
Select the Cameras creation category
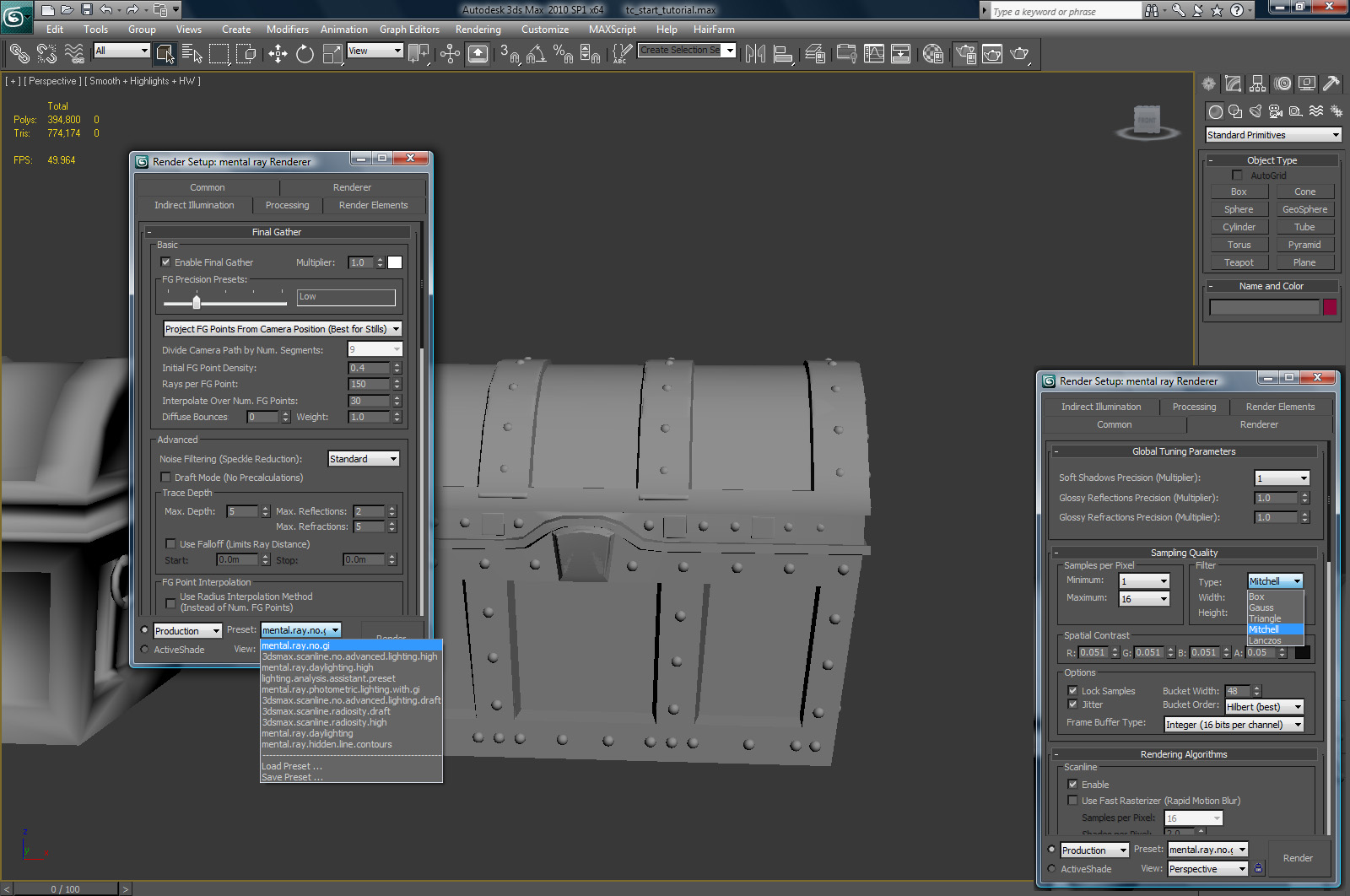pyautogui.click(x=1276, y=111)
